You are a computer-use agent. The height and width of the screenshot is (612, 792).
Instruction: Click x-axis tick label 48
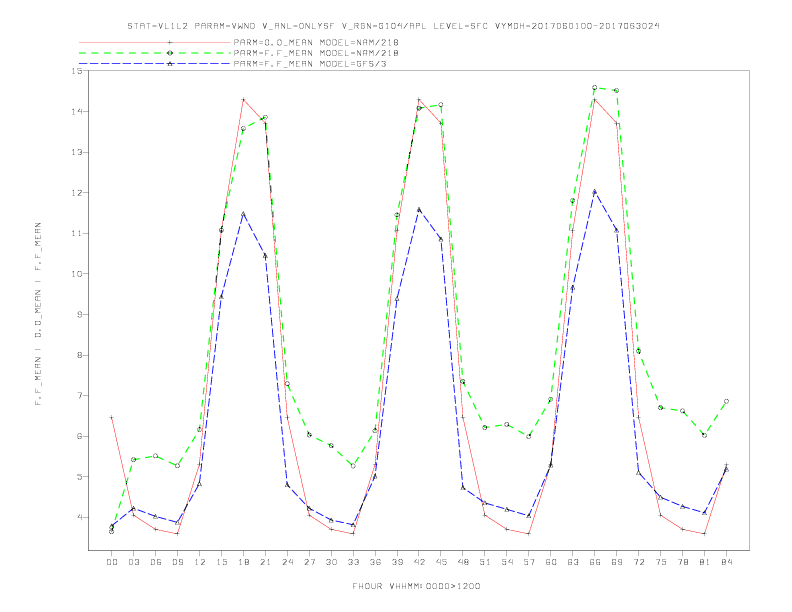pos(463,562)
